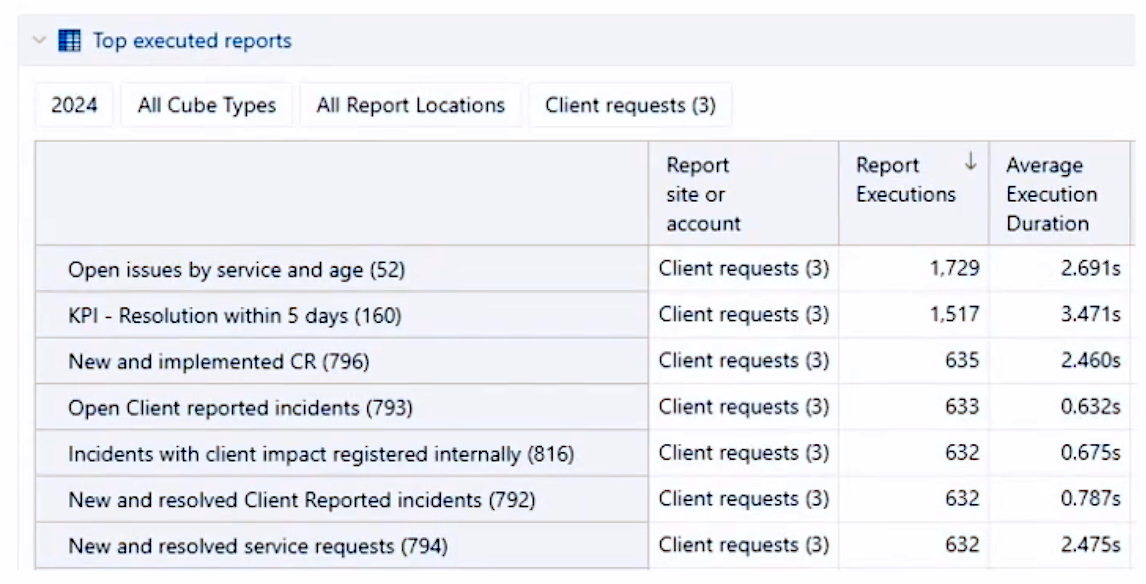Select New and implemented CR (796) row
Viewport: 1146px width, 584px height.
(x=218, y=361)
